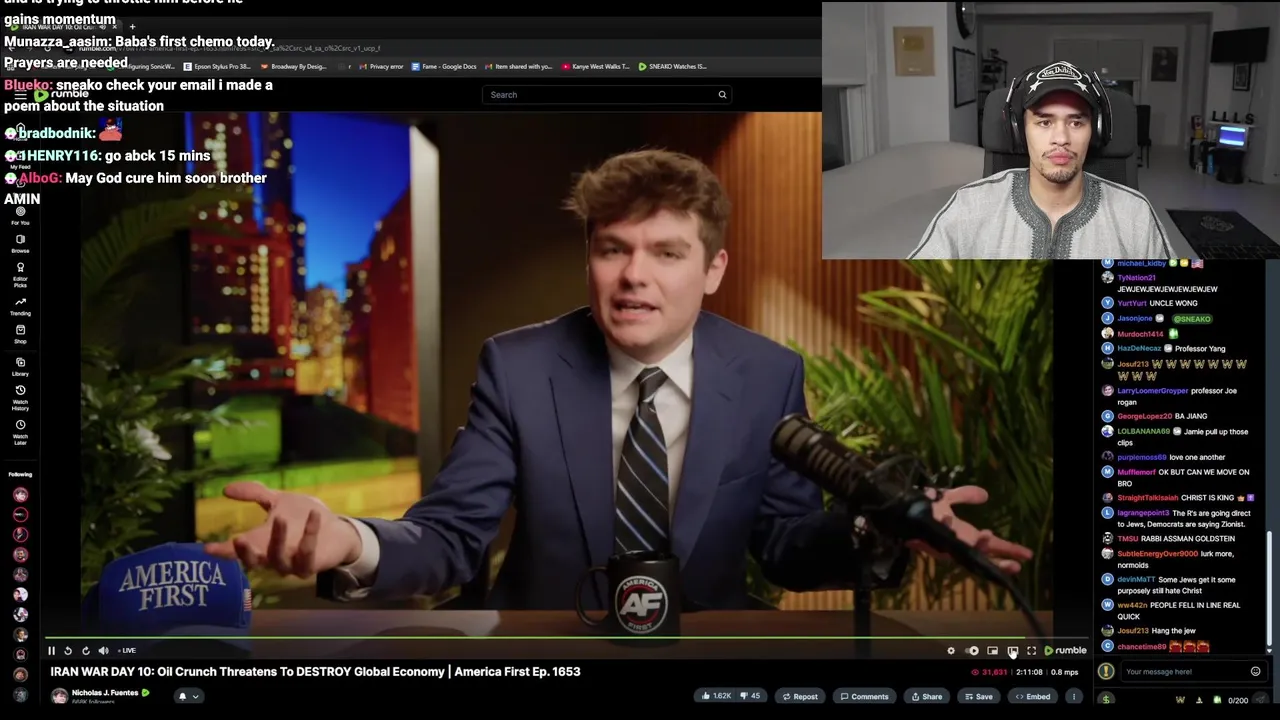
Task: Open the three-dot more options menu
Action: tap(1074, 696)
